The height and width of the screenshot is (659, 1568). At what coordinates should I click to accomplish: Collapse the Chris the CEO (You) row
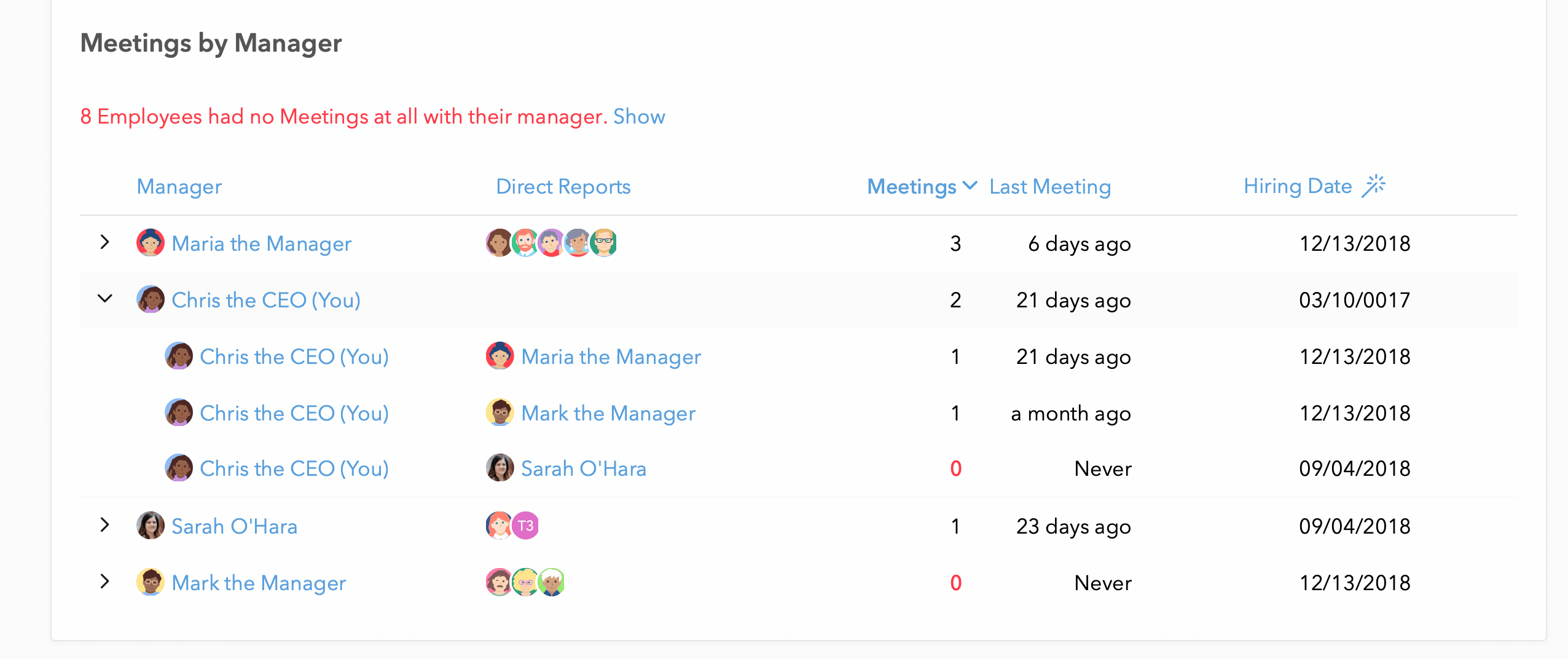(105, 299)
